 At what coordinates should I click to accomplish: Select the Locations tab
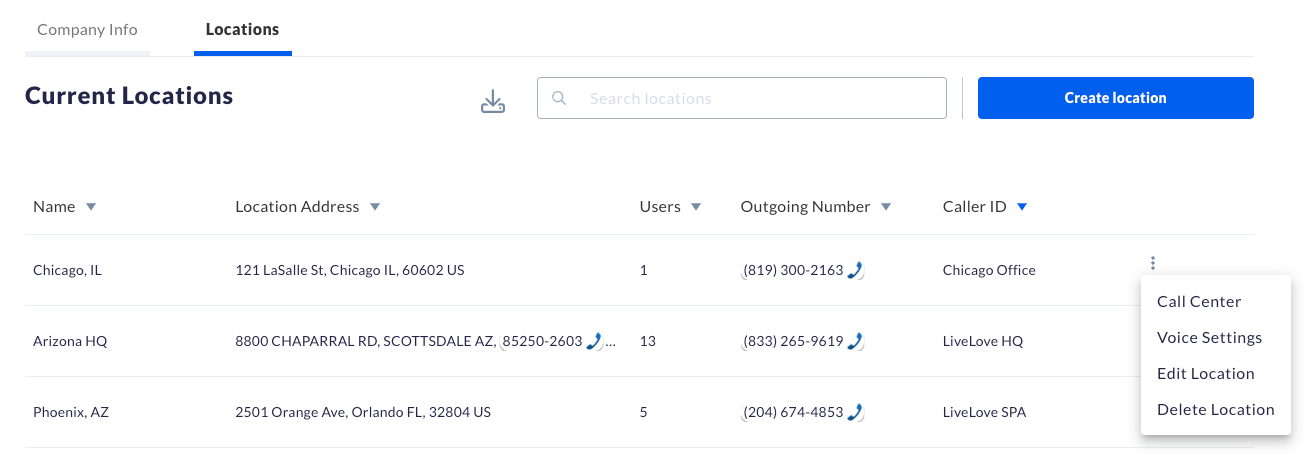[x=242, y=29]
